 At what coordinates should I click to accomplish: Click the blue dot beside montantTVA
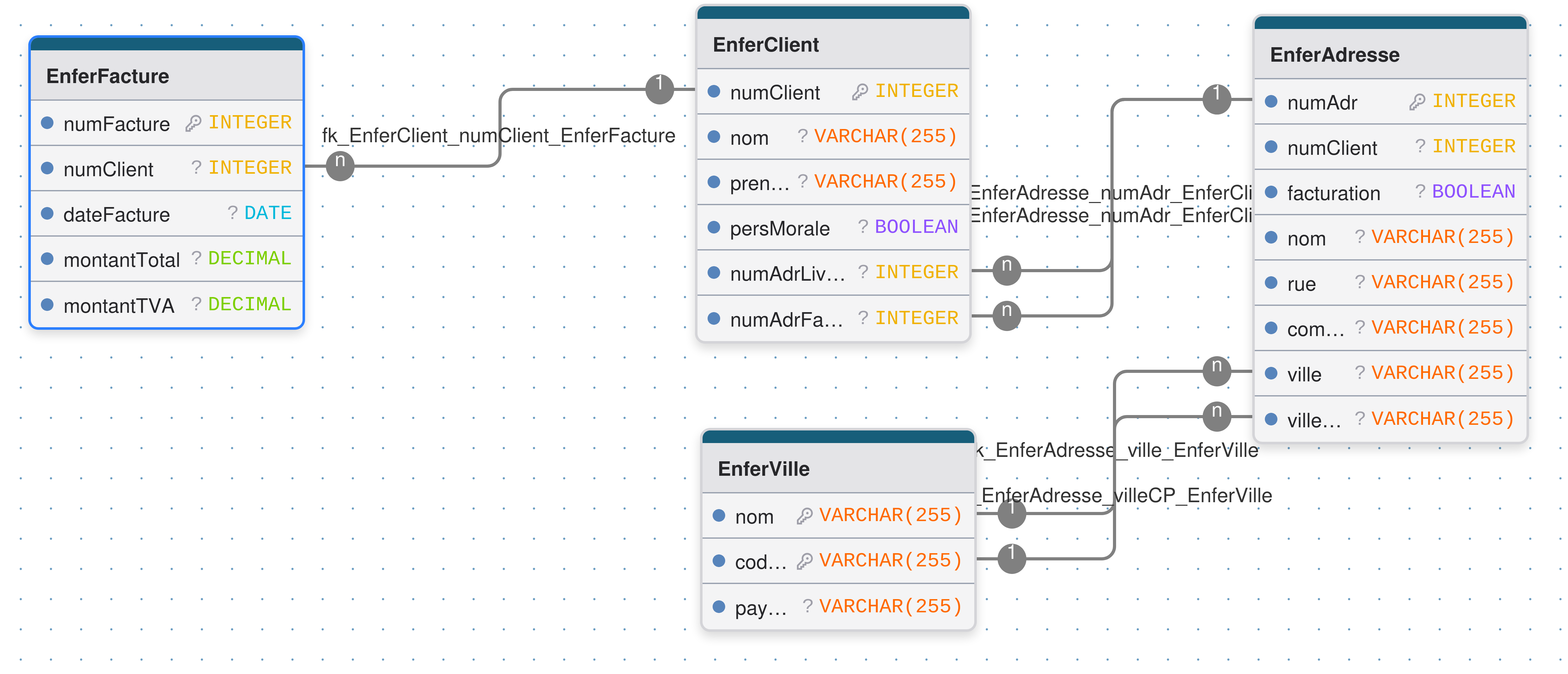click(x=47, y=304)
